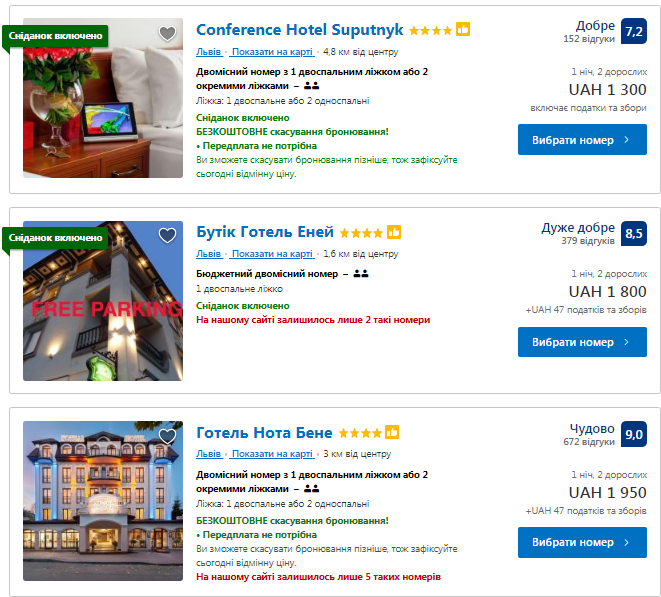Show Conference Hotel Suputnyk on the map
The height and width of the screenshot is (597, 661).
[272, 51]
